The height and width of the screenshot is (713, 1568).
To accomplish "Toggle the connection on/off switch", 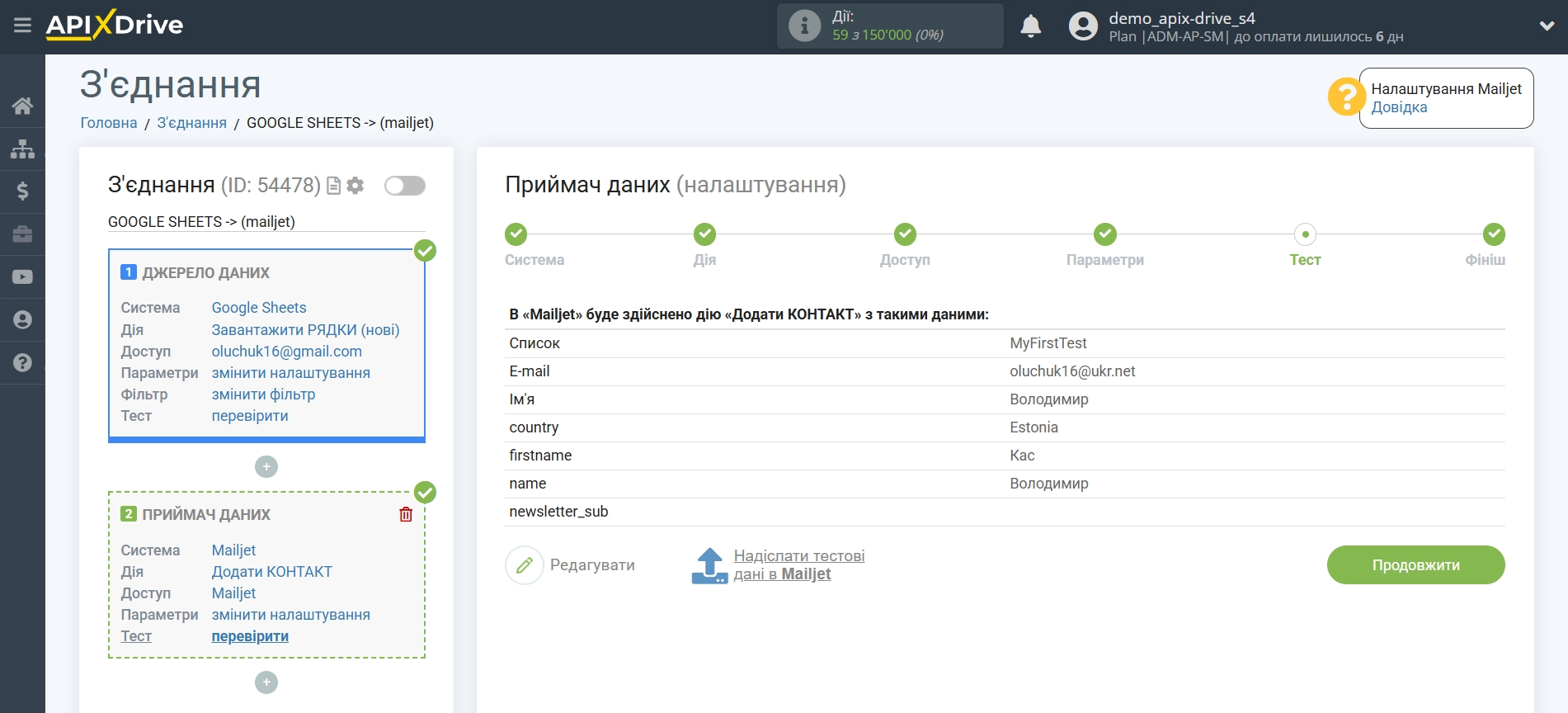I will coord(405,186).
